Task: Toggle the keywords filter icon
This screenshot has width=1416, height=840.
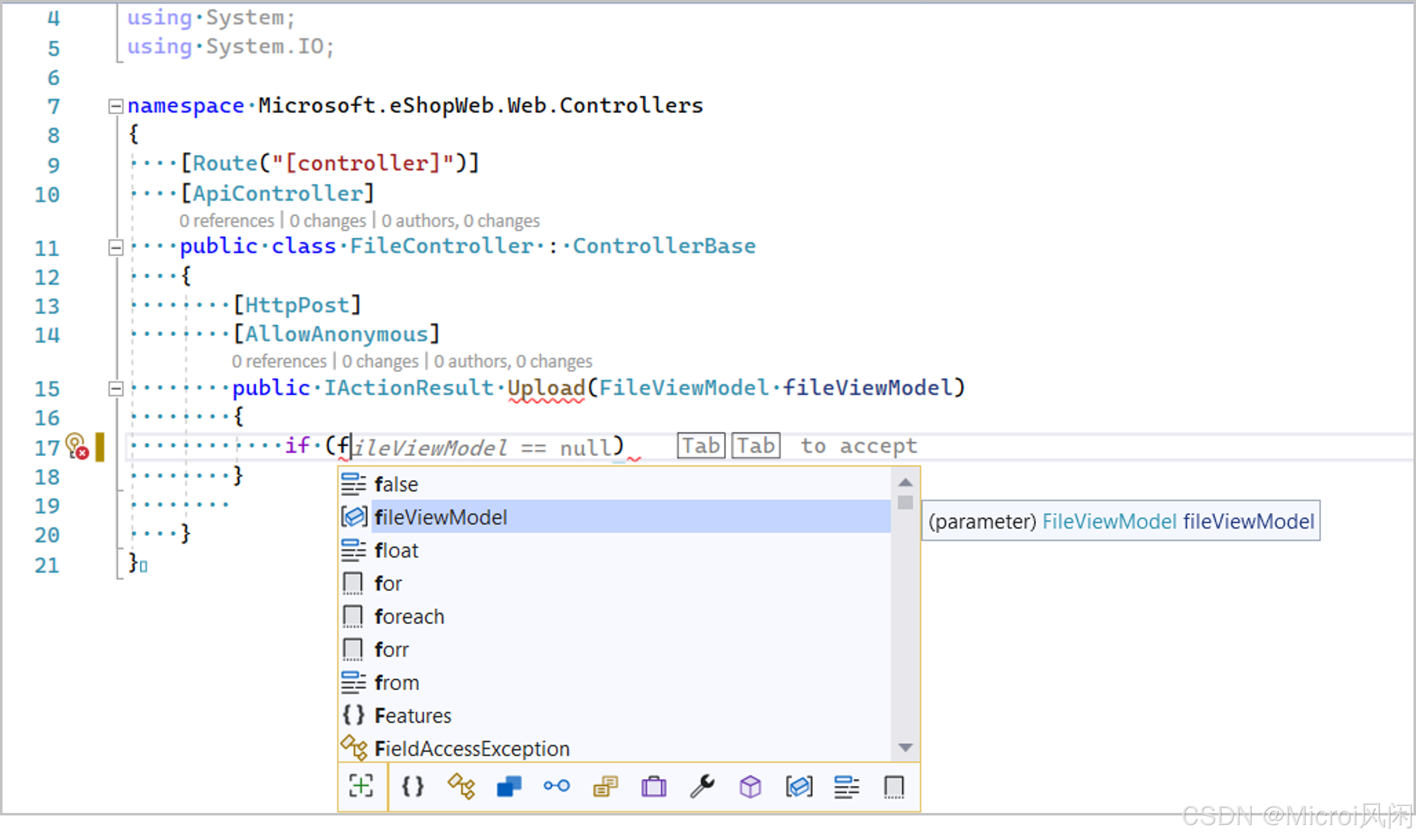Action: click(847, 786)
